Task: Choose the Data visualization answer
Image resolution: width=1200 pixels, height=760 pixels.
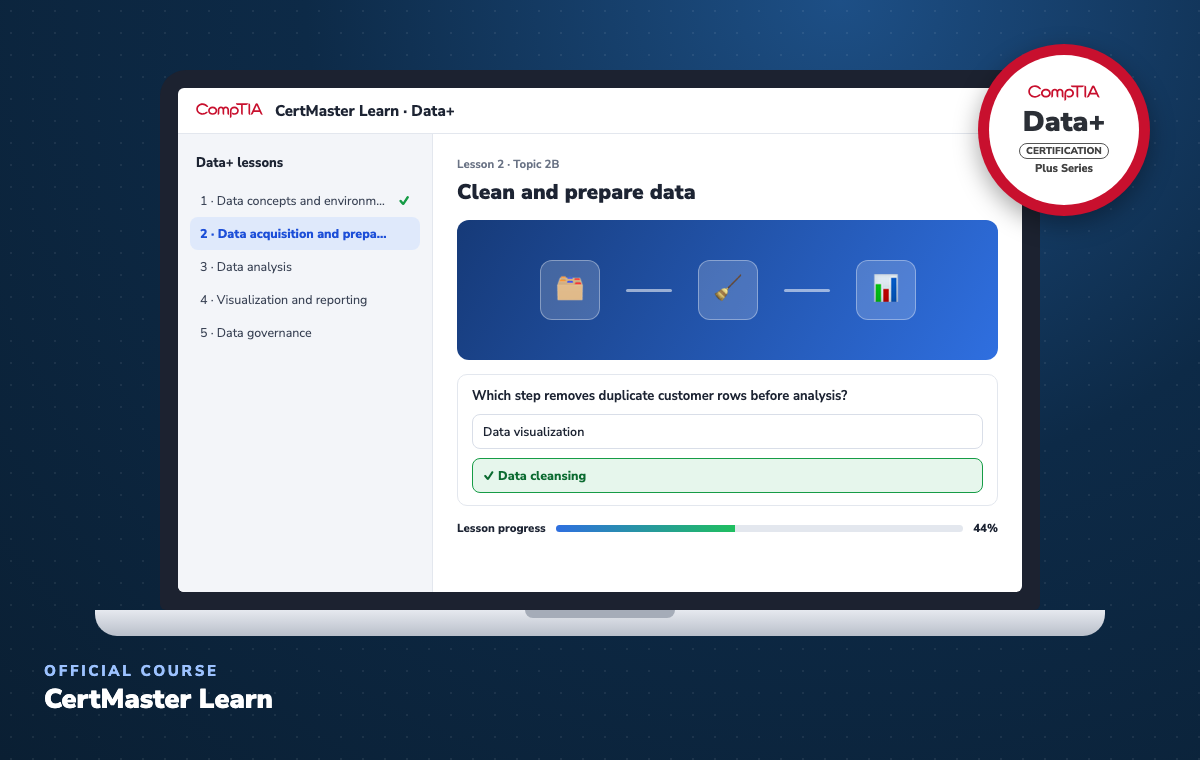Action: pos(727,432)
